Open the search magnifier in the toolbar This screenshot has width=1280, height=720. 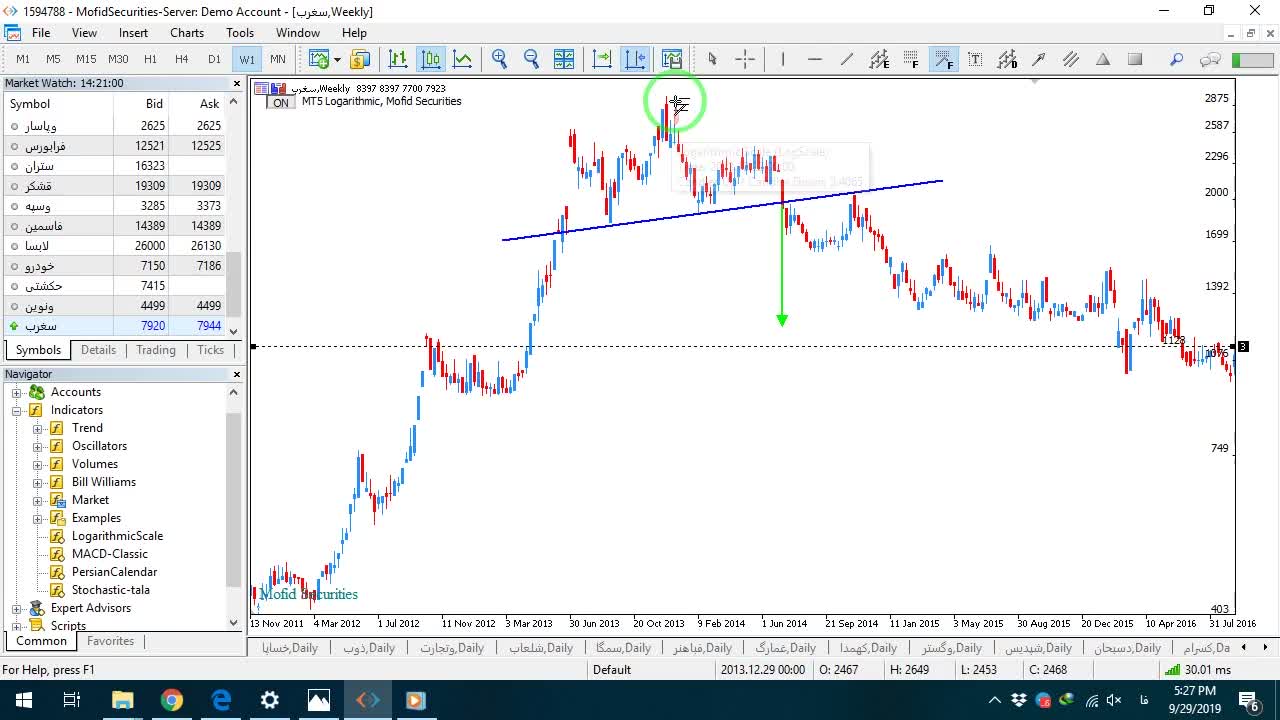[1177, 59]
